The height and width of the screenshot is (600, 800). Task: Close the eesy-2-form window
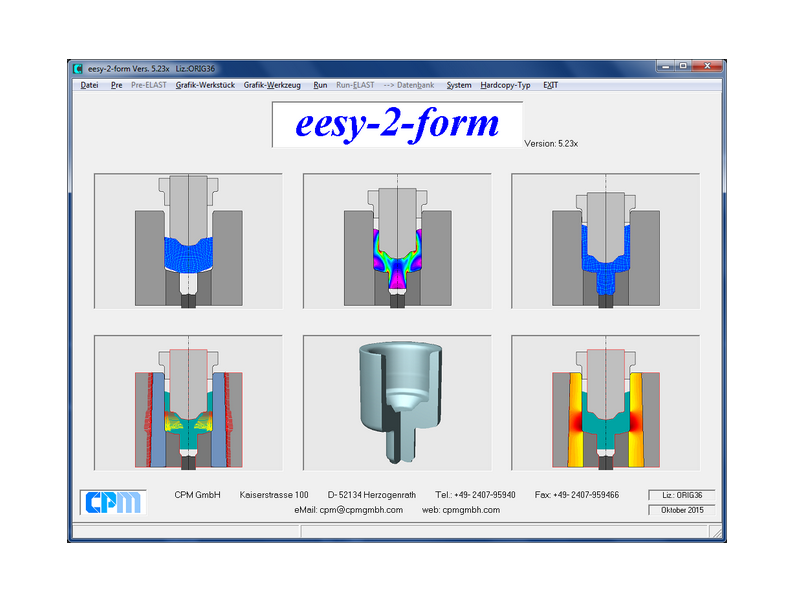pyautogui.click(x=707, y=66)
